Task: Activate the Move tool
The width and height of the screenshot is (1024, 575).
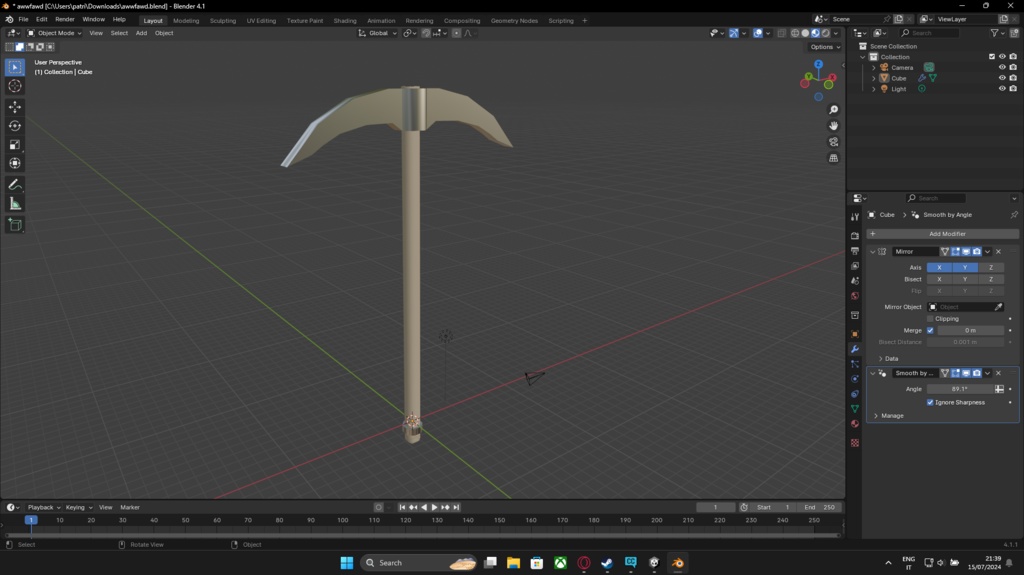Action: (15, 107)
